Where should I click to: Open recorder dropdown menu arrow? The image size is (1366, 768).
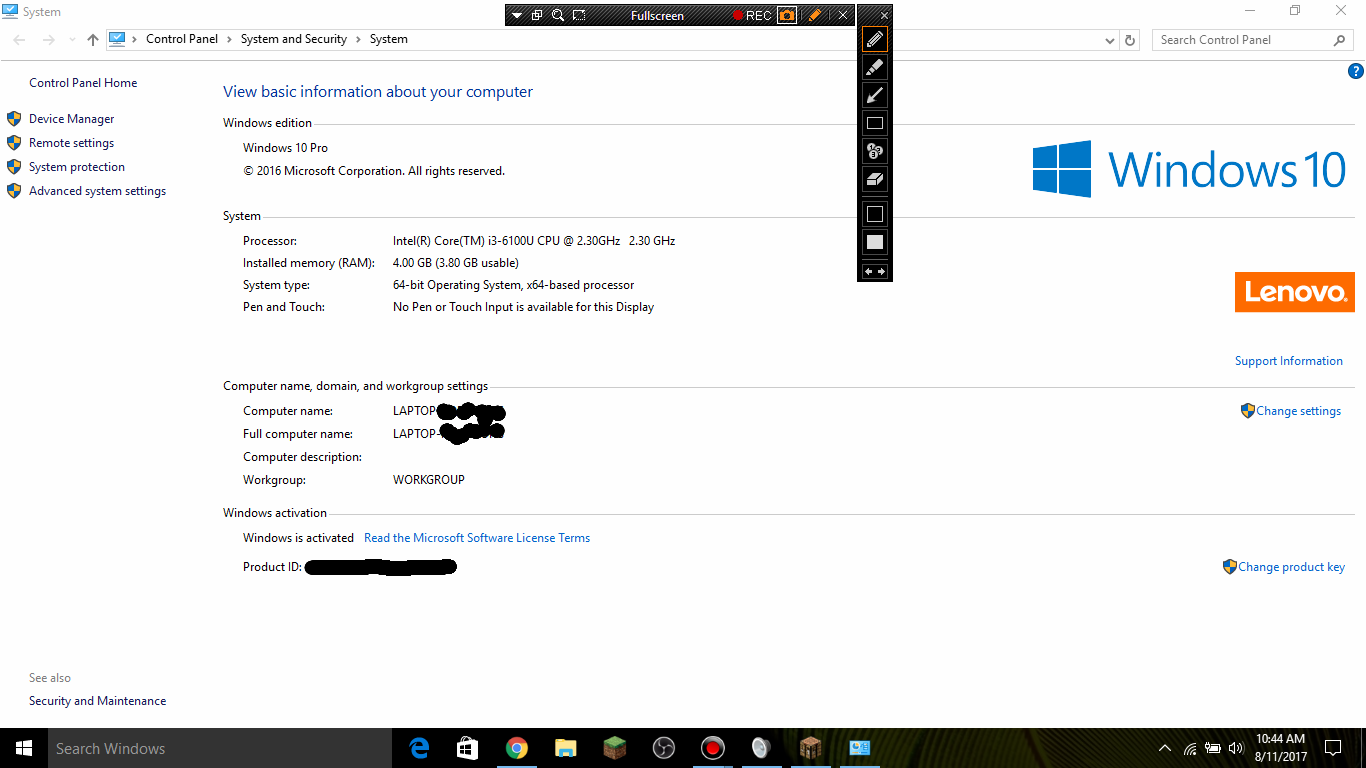[516, 16]
